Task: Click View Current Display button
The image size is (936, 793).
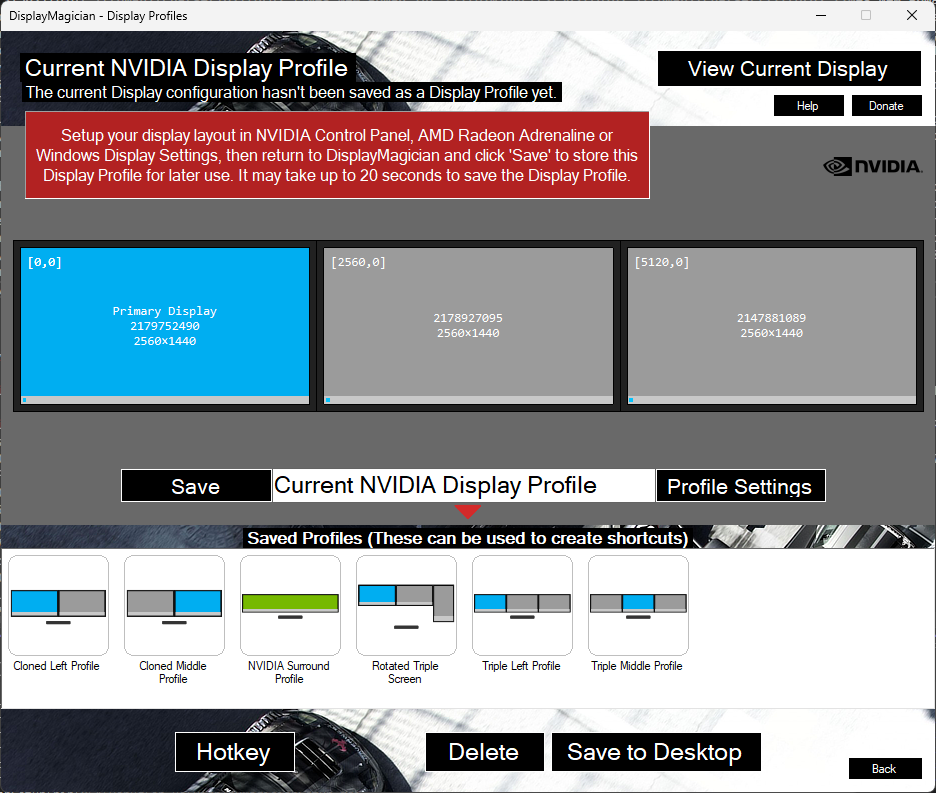Action: [789, 69]
